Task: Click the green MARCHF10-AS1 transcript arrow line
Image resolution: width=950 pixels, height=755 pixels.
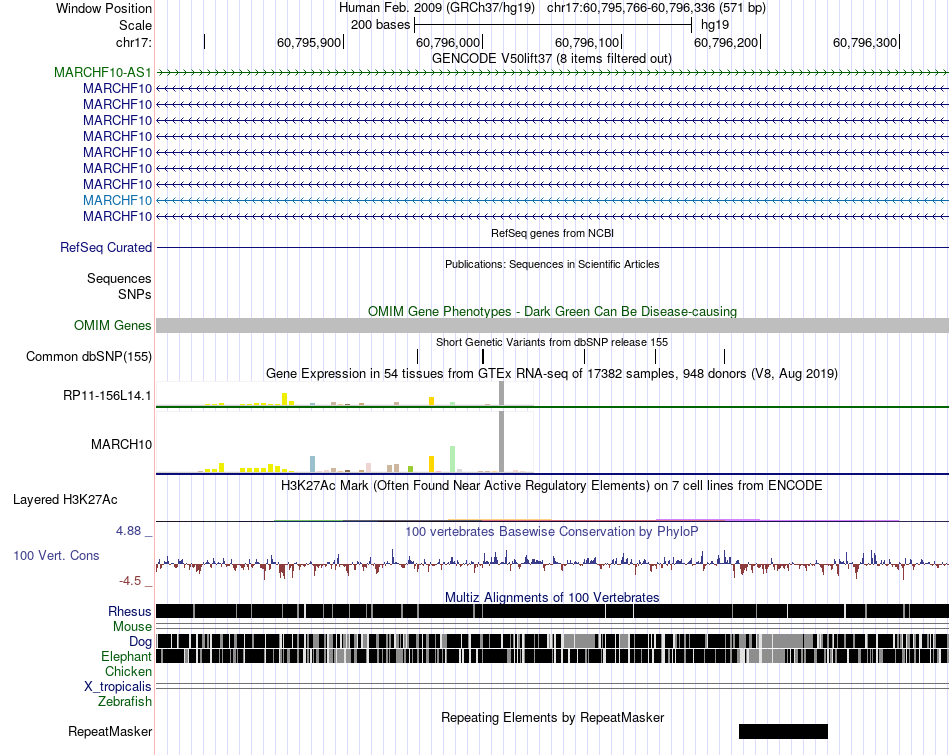Action: pyautogui.click(x=552, y=73)
